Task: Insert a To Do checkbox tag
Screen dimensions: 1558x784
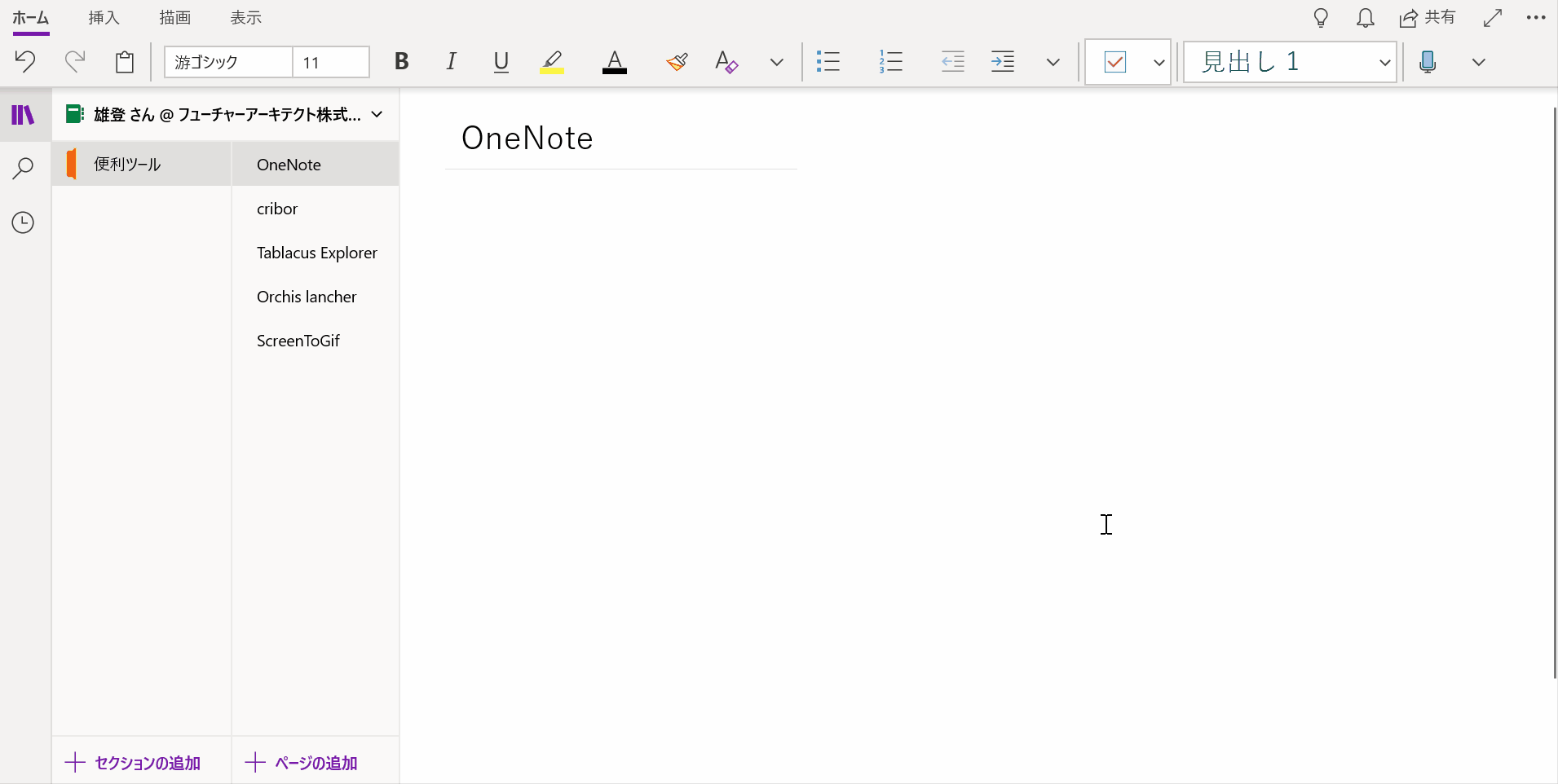Action: pyautogui.click(x=1115, y=62)
